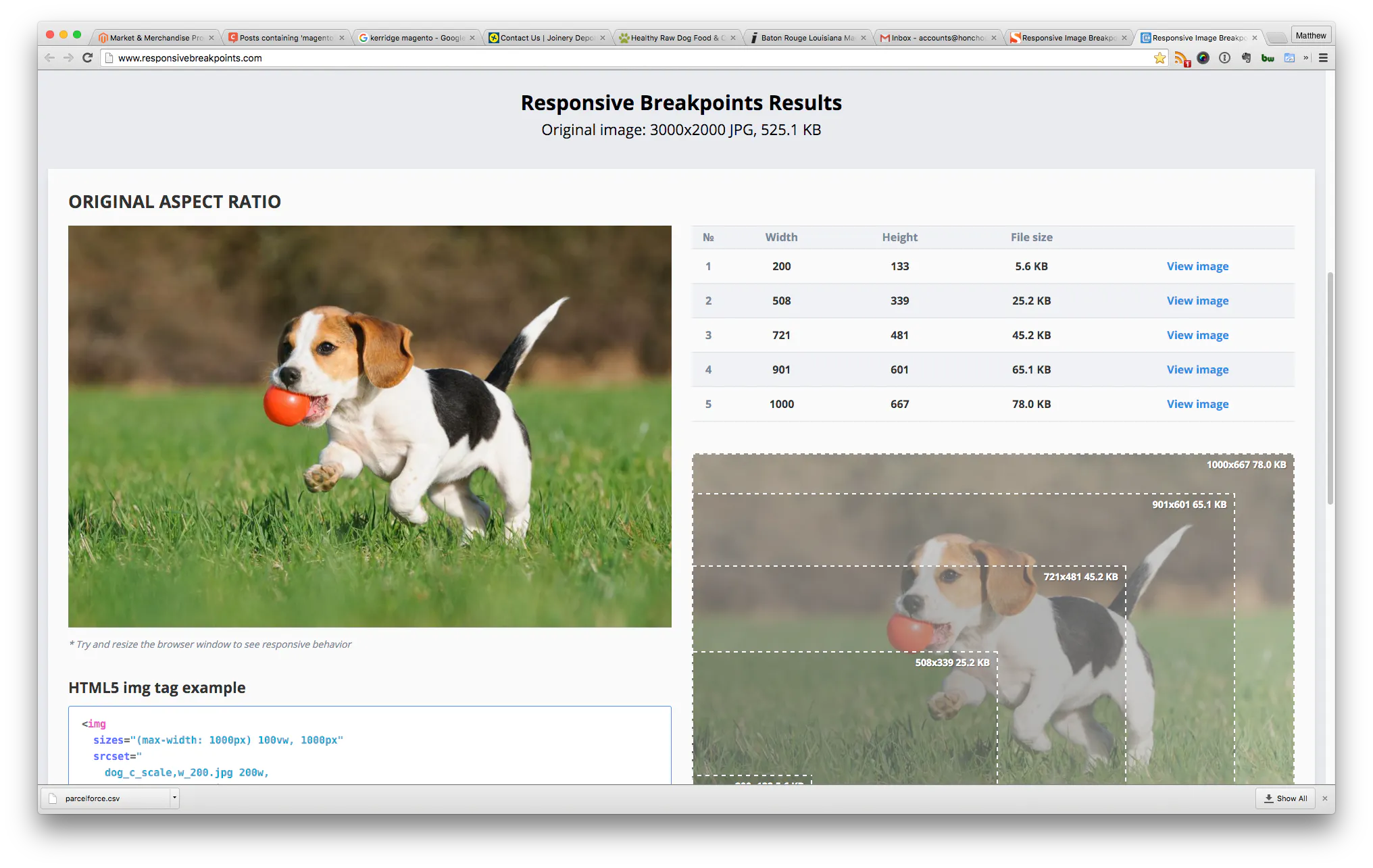The height and width of the screenshot is (868, 1373).
Task: View image for 1000 width row
Action: point(1197,404)
